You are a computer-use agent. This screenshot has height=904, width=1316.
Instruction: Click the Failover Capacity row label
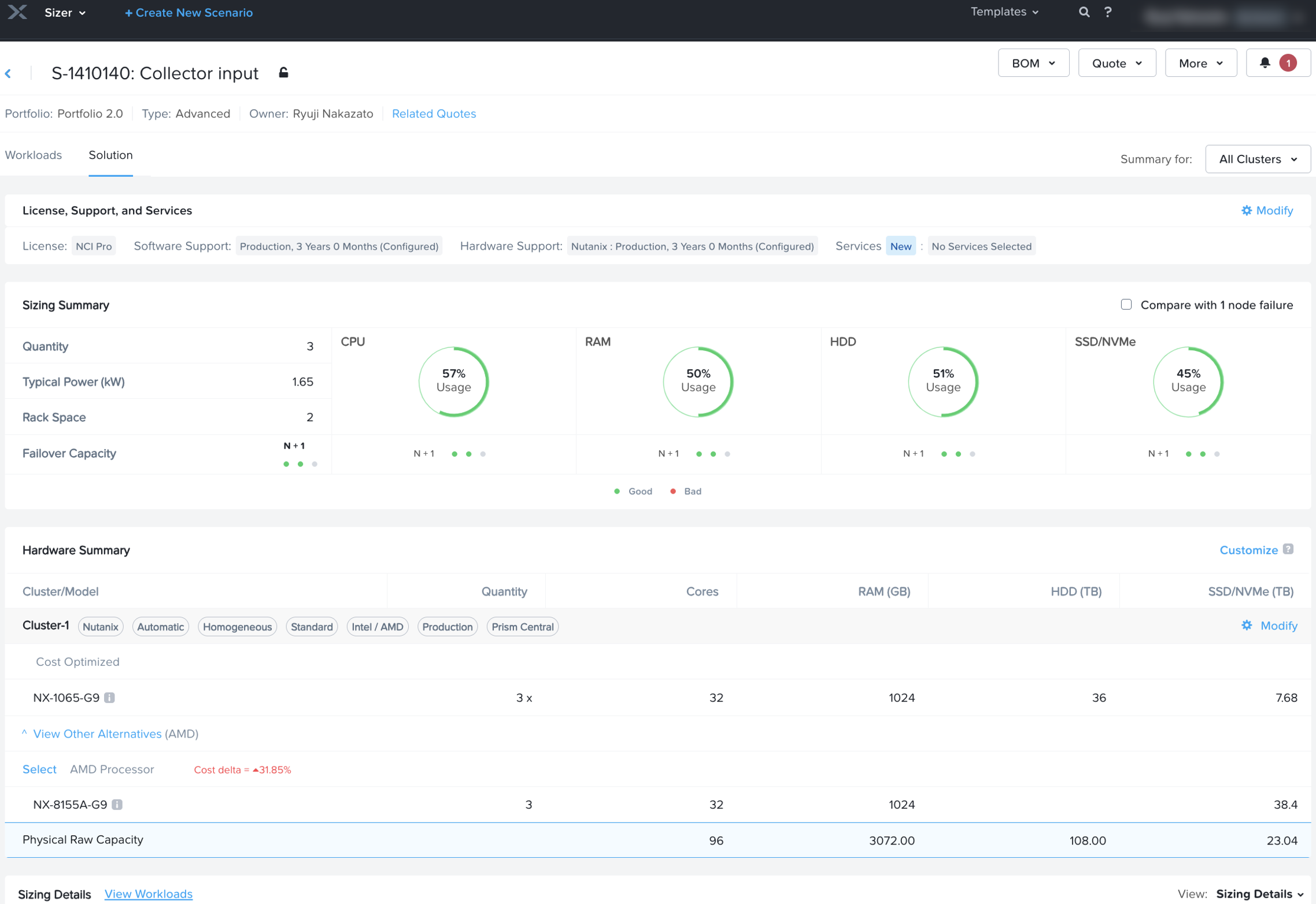pos(69,454)
